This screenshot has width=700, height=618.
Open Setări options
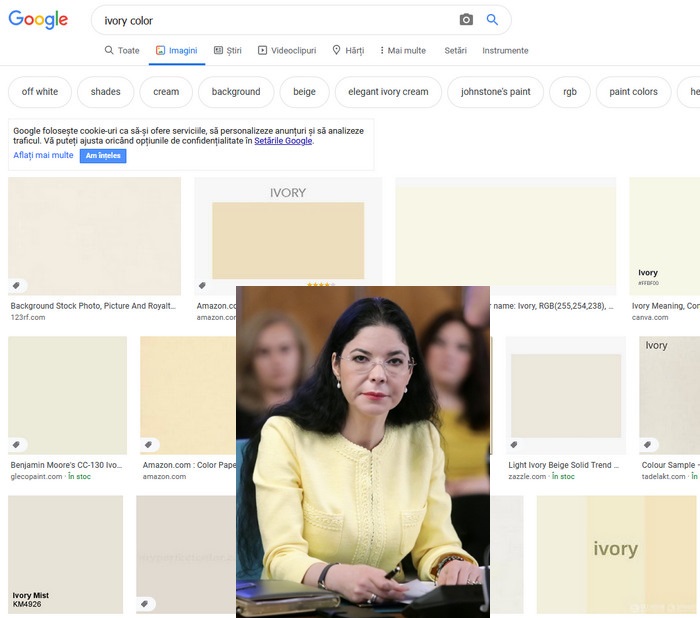coord(455,50)
